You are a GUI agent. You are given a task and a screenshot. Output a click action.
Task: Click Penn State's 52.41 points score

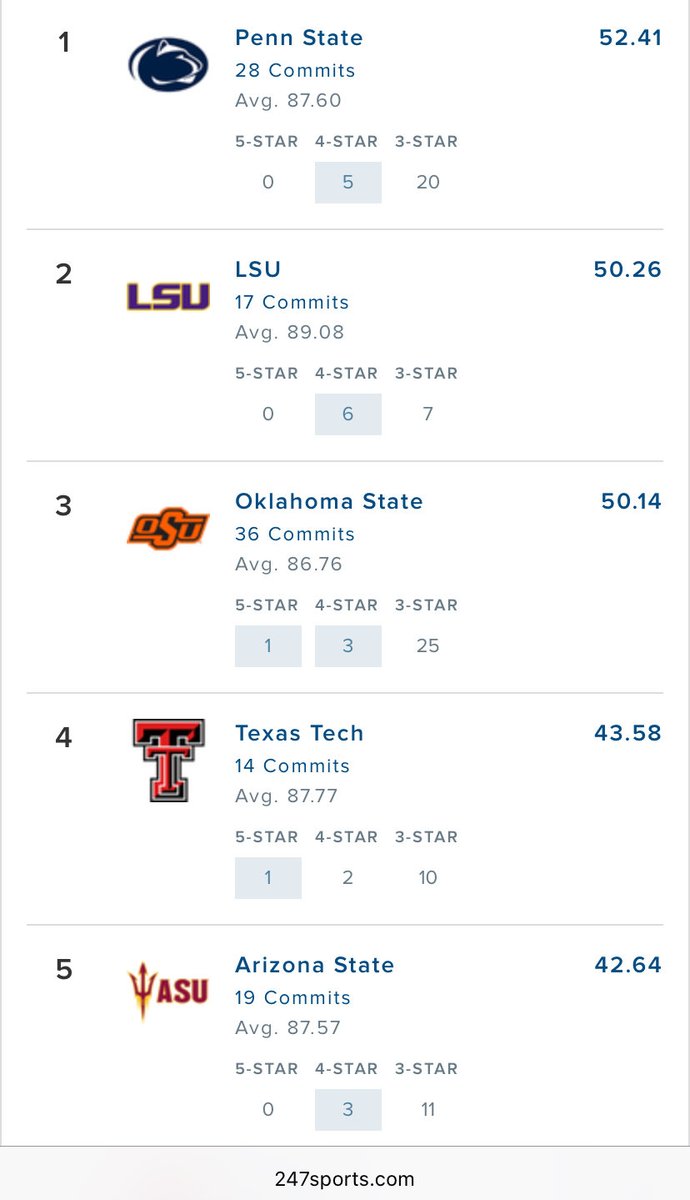click(x=630, y=38)
